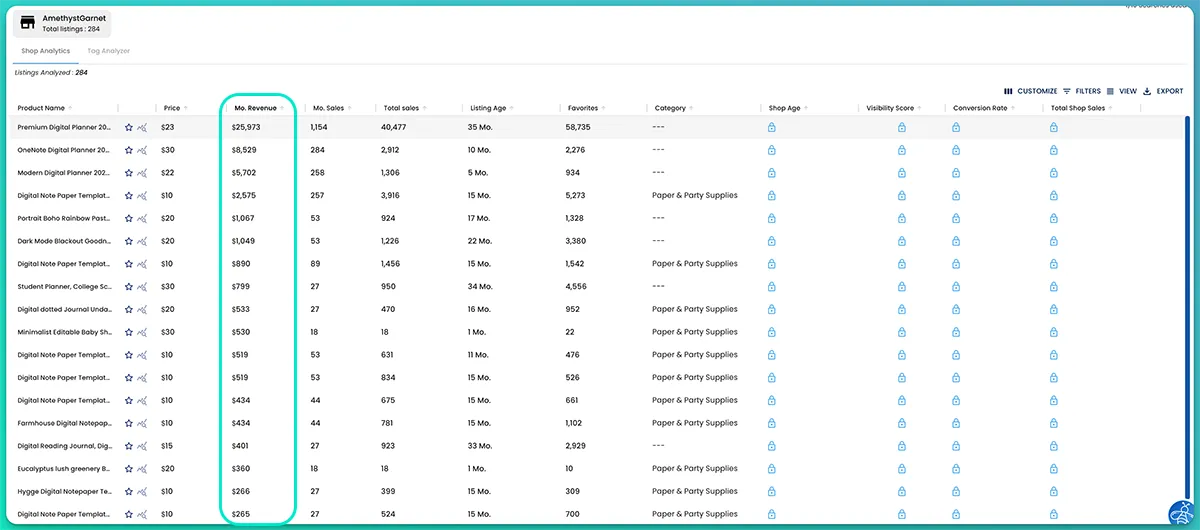This screenshot has width=1200, height=530.
Task: Click the 4,556 favorites cell
Action: click(576, 287)
